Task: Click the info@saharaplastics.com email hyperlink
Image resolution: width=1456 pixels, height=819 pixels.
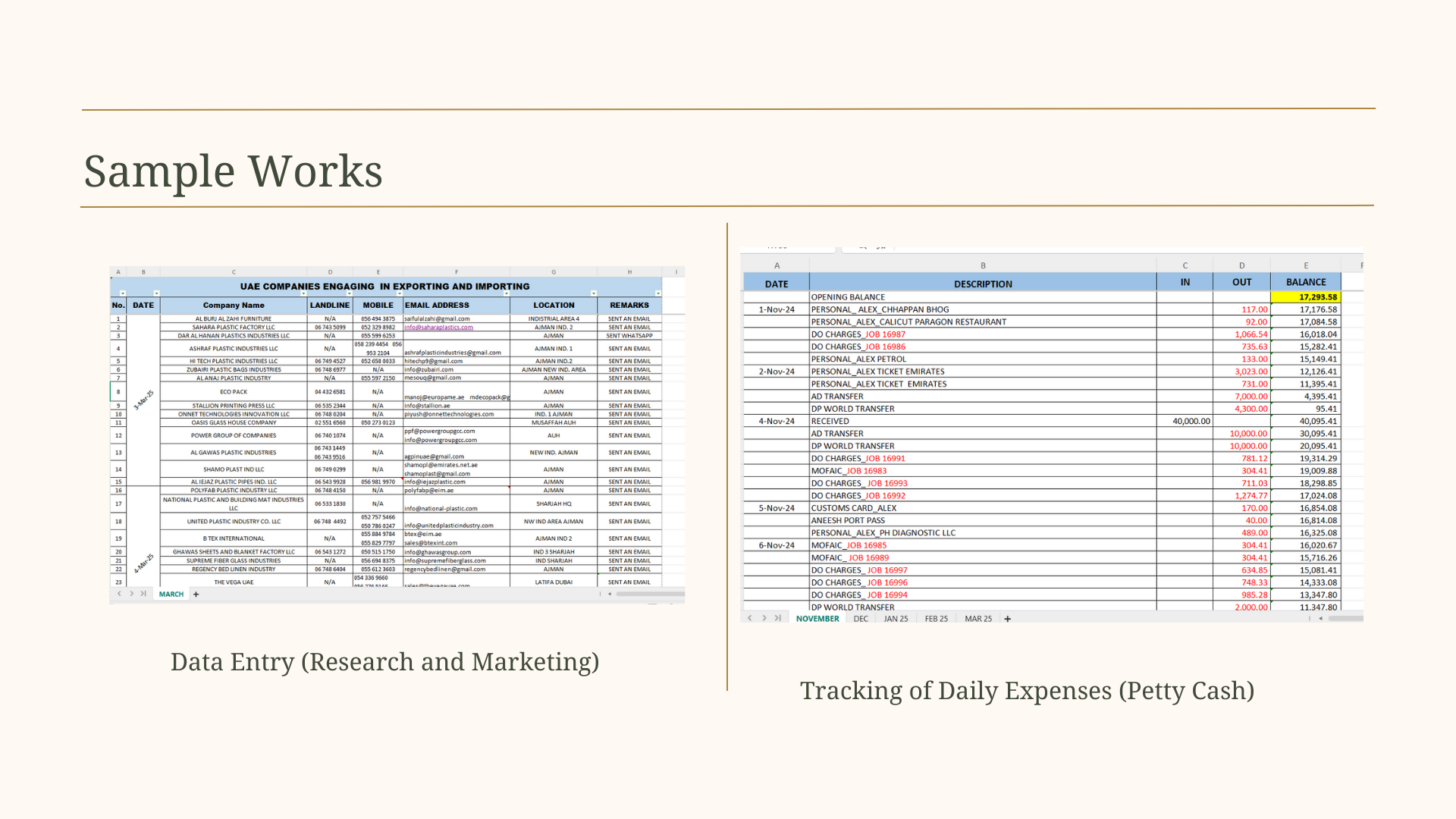Action: (x=438, y=328)
